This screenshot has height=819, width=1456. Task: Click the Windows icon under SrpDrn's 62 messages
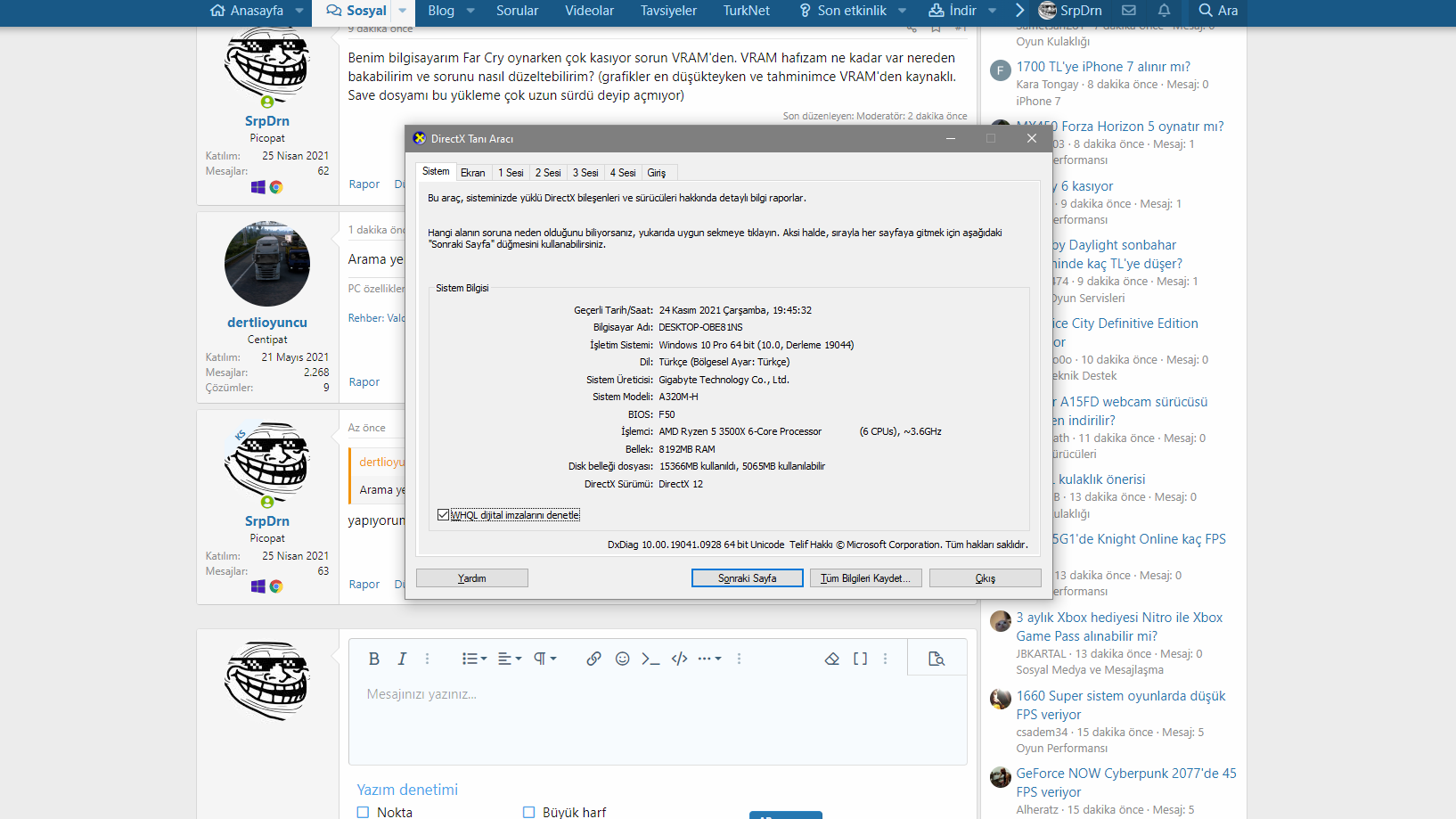pos(258,187)
